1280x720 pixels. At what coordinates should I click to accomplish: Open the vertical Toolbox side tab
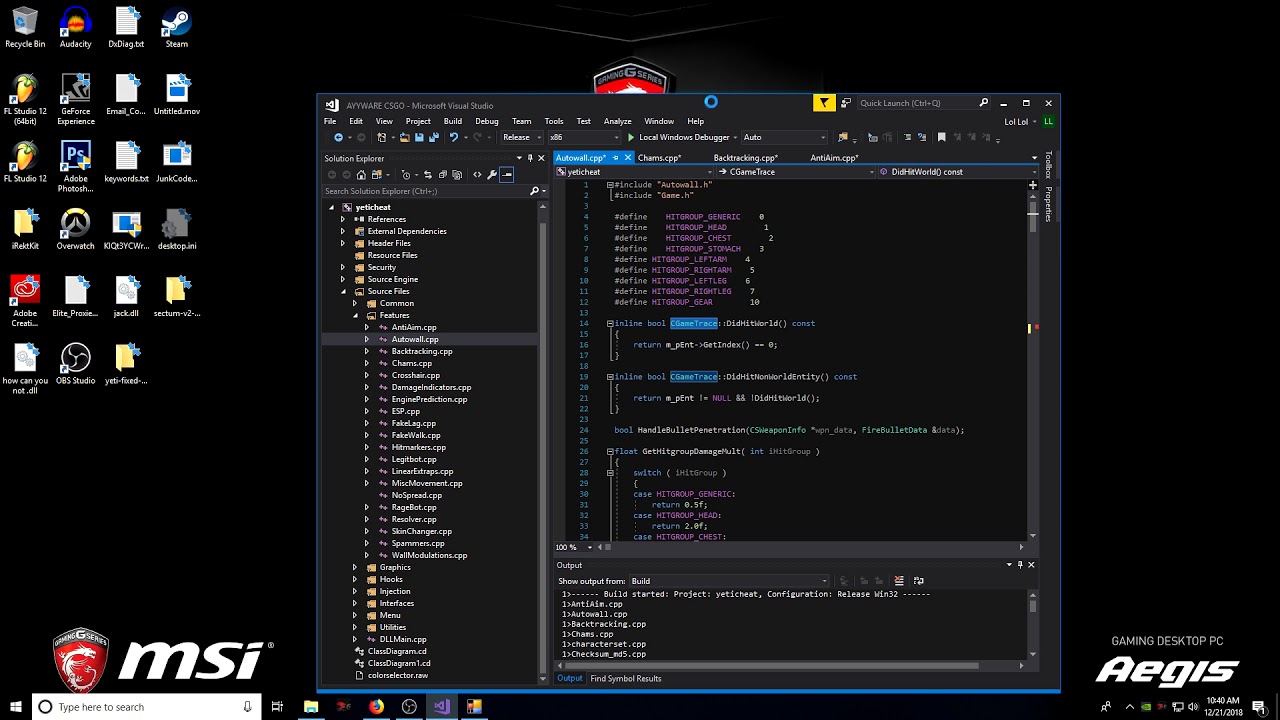click(x=1048, y=164)
